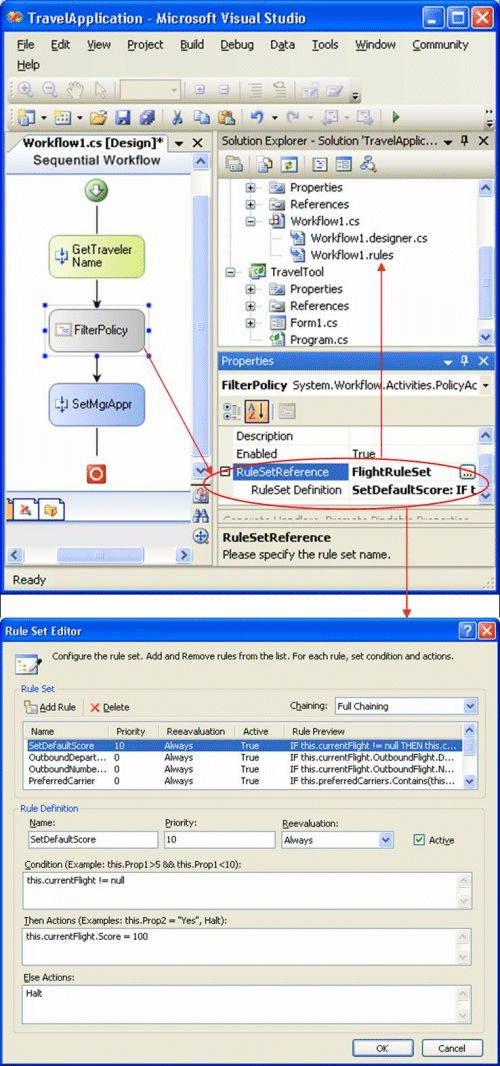Click the Save All icon
Viewport: 500px width, 1066px height.
(x=148, y=118)
